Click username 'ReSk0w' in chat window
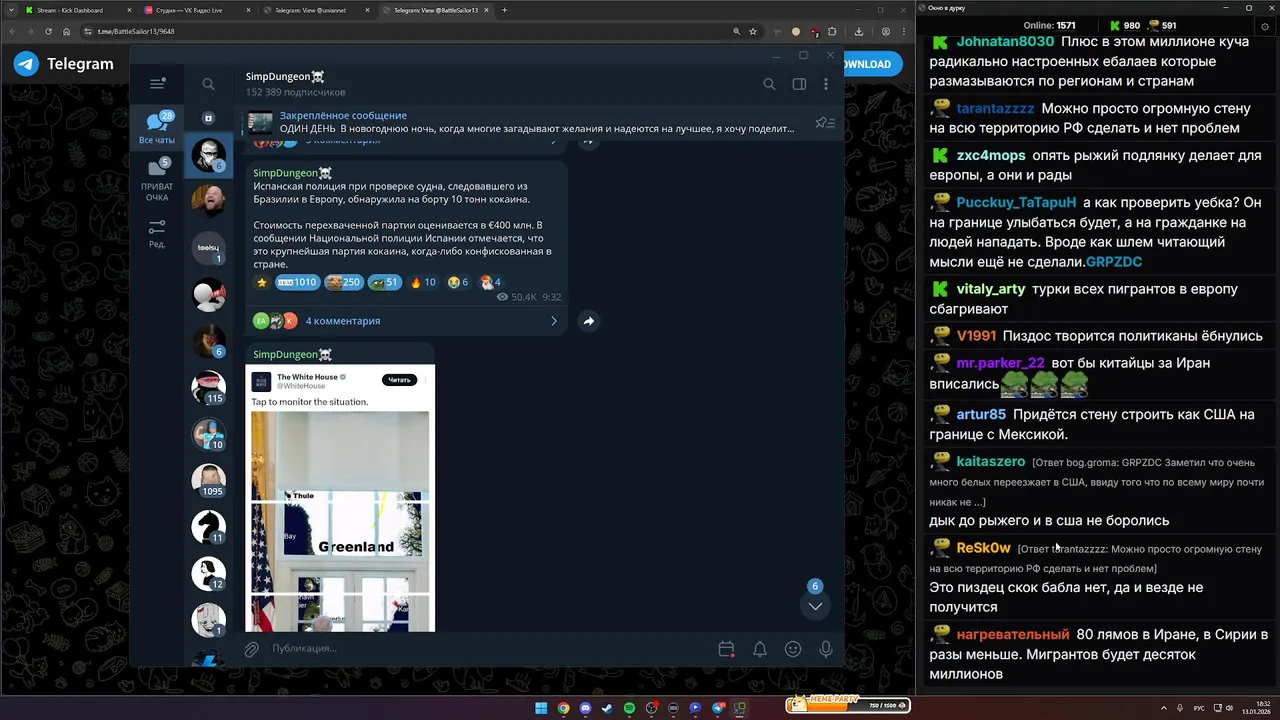 [983, 548]
